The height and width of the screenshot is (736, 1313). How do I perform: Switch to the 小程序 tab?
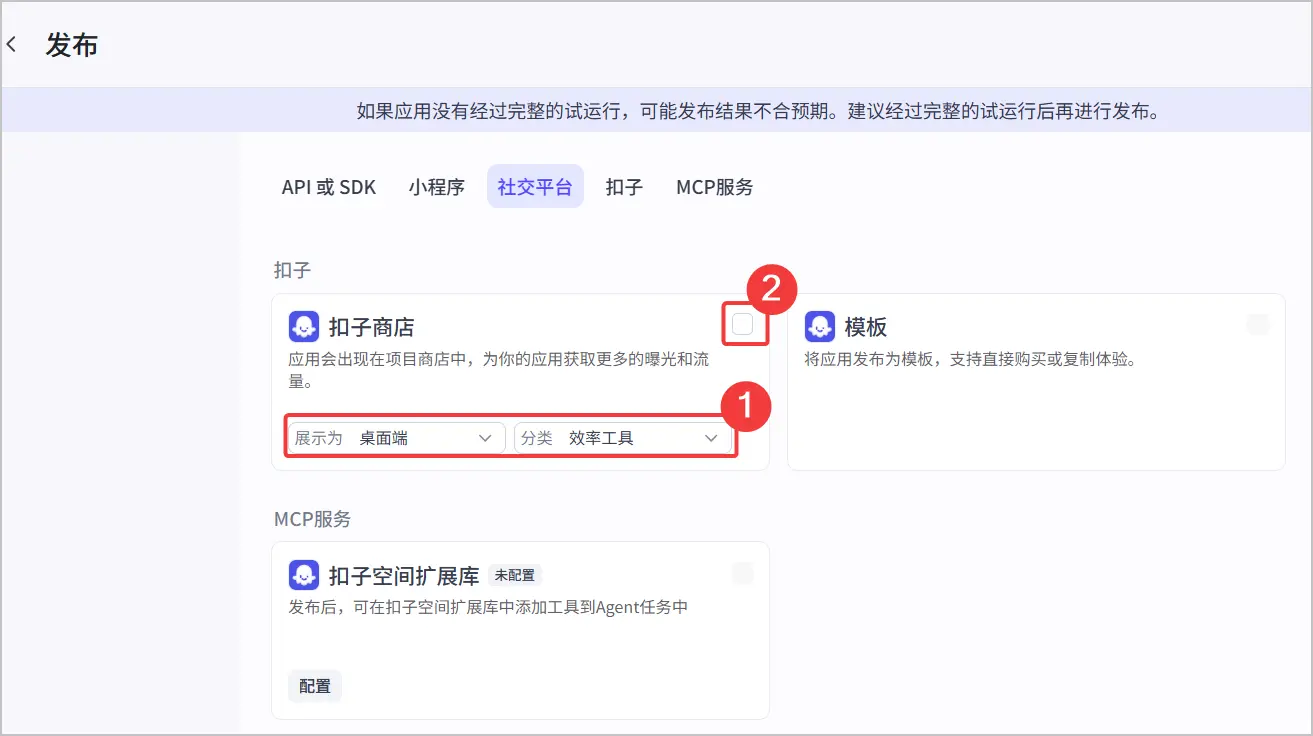click(x=437, y=187)
